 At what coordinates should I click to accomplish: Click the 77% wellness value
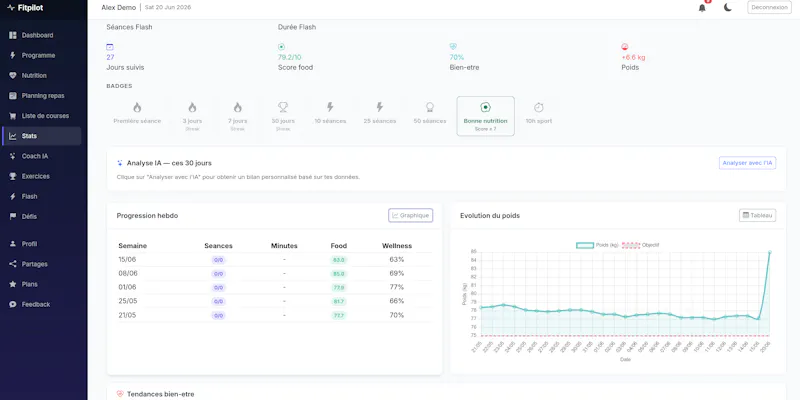coord(396,287)
